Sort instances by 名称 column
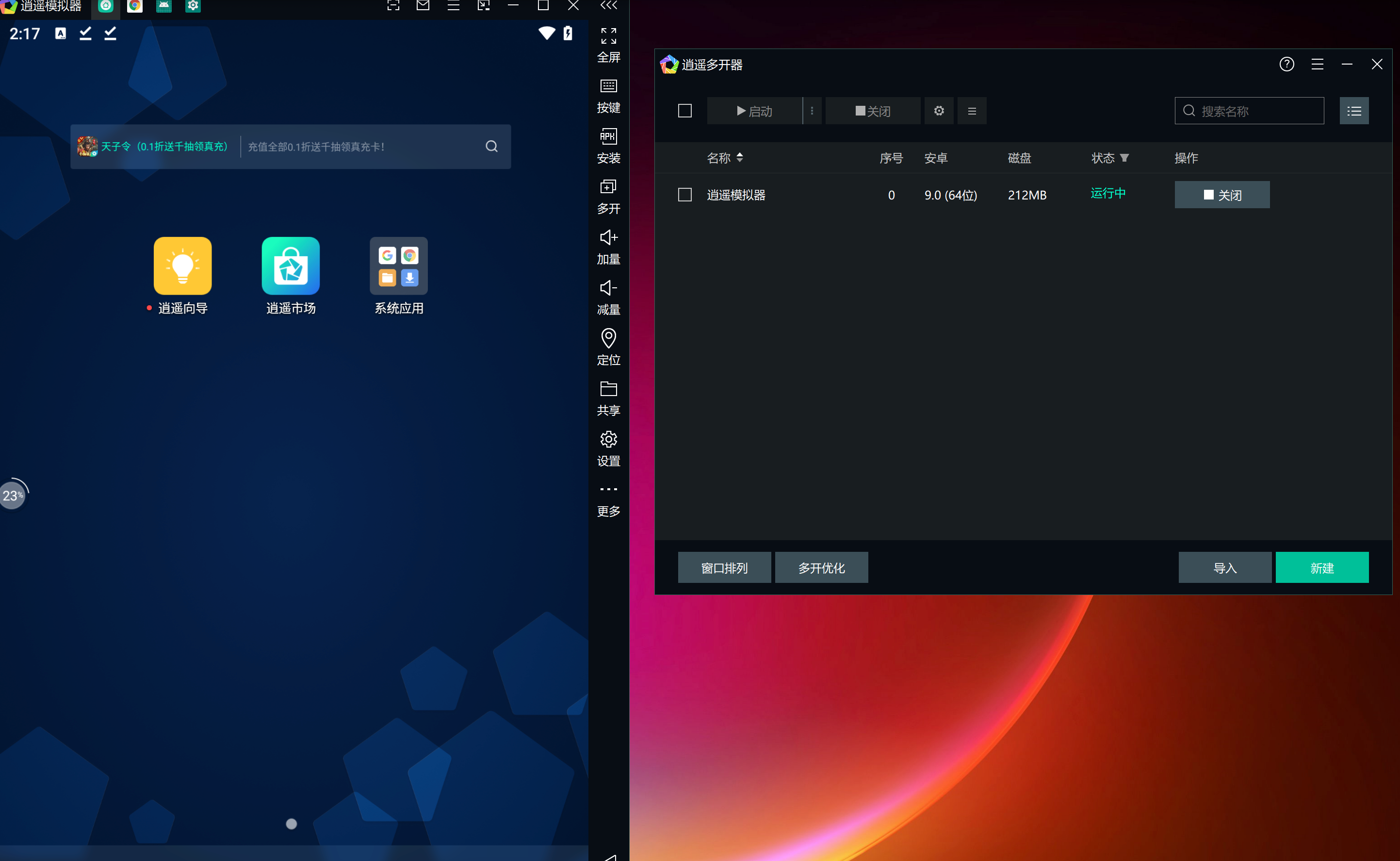Viewport: 1400px width, 861px height. 725,158
